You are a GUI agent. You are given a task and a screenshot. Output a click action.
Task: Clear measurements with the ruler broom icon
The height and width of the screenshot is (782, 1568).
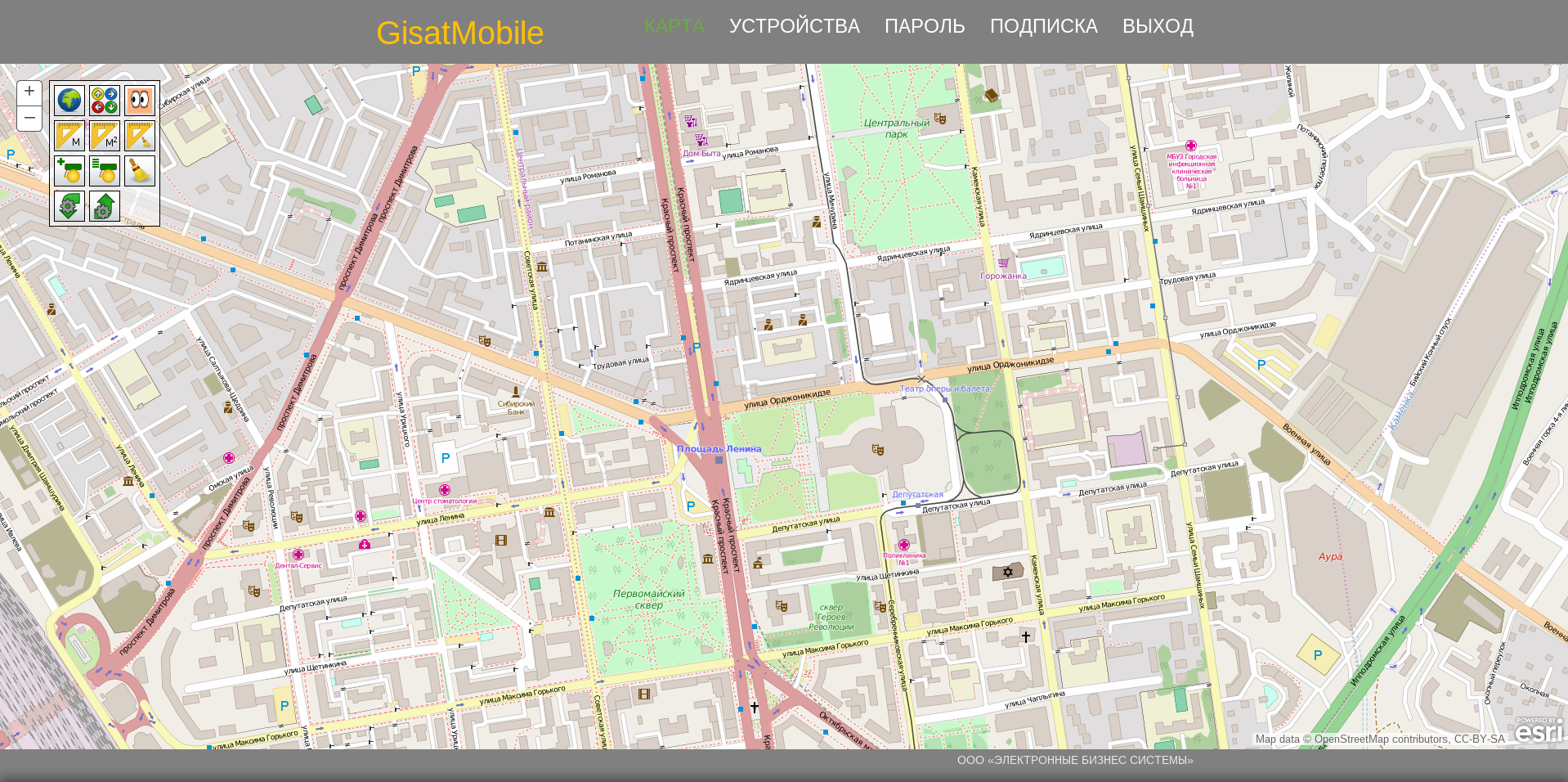(140, 136)
